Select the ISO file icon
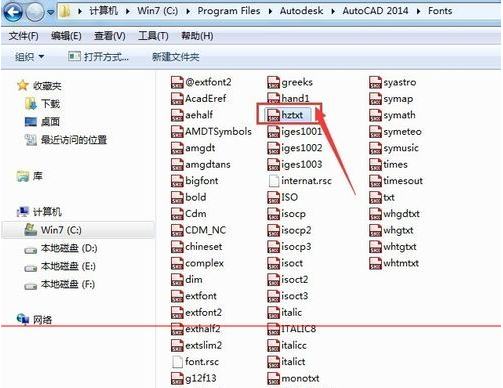The width and height of the screenshot is (503, 388). pos(273,197)
